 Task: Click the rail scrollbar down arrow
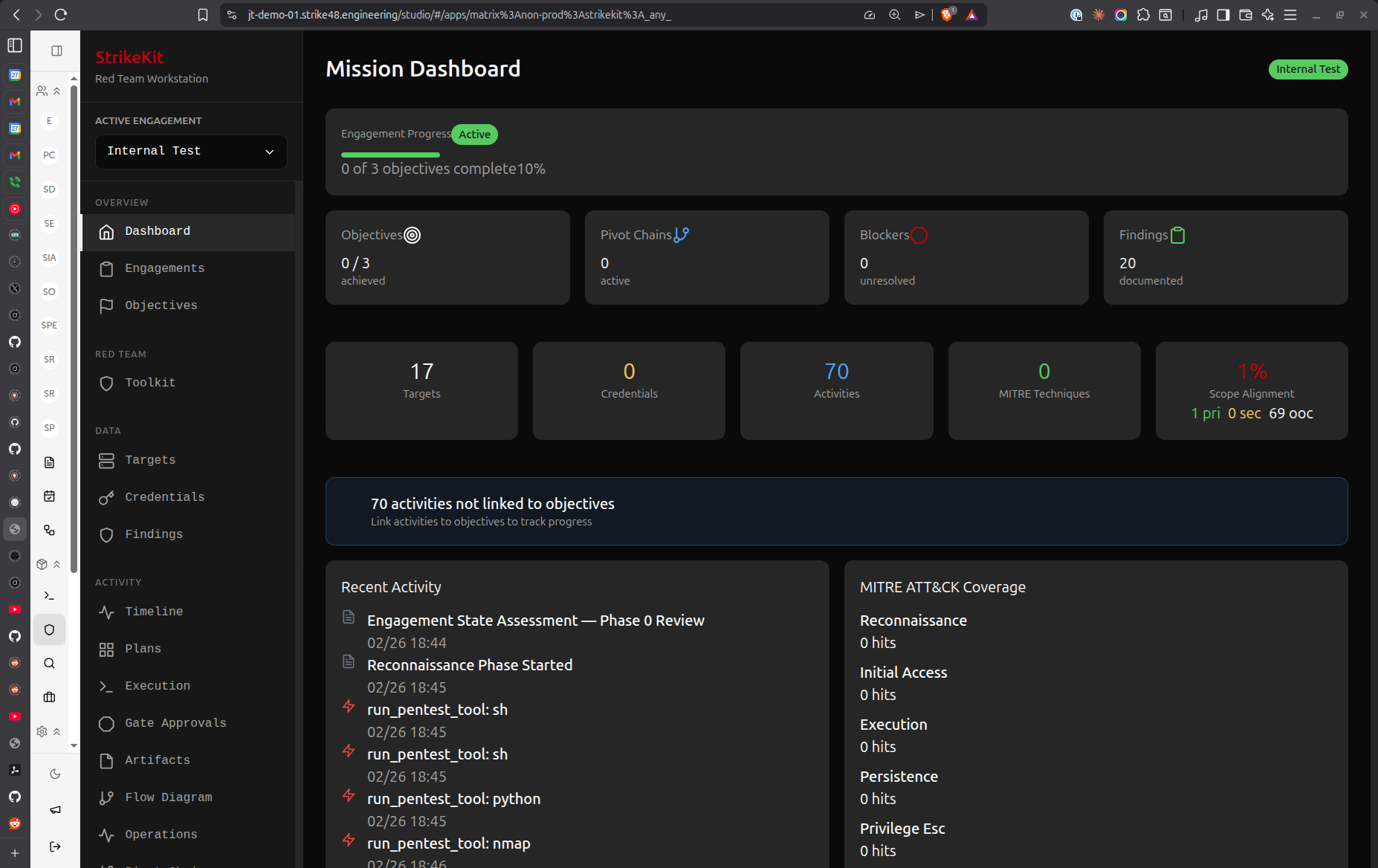74,745
